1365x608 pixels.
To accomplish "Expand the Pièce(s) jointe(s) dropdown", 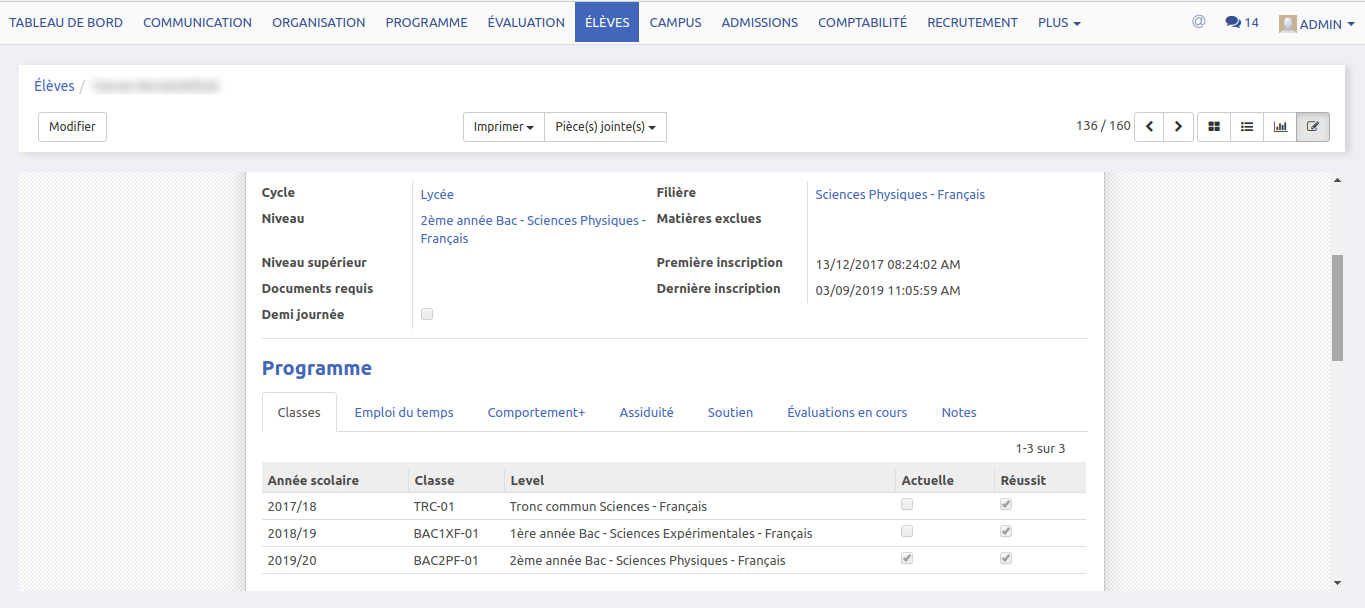I will (605, 127).
